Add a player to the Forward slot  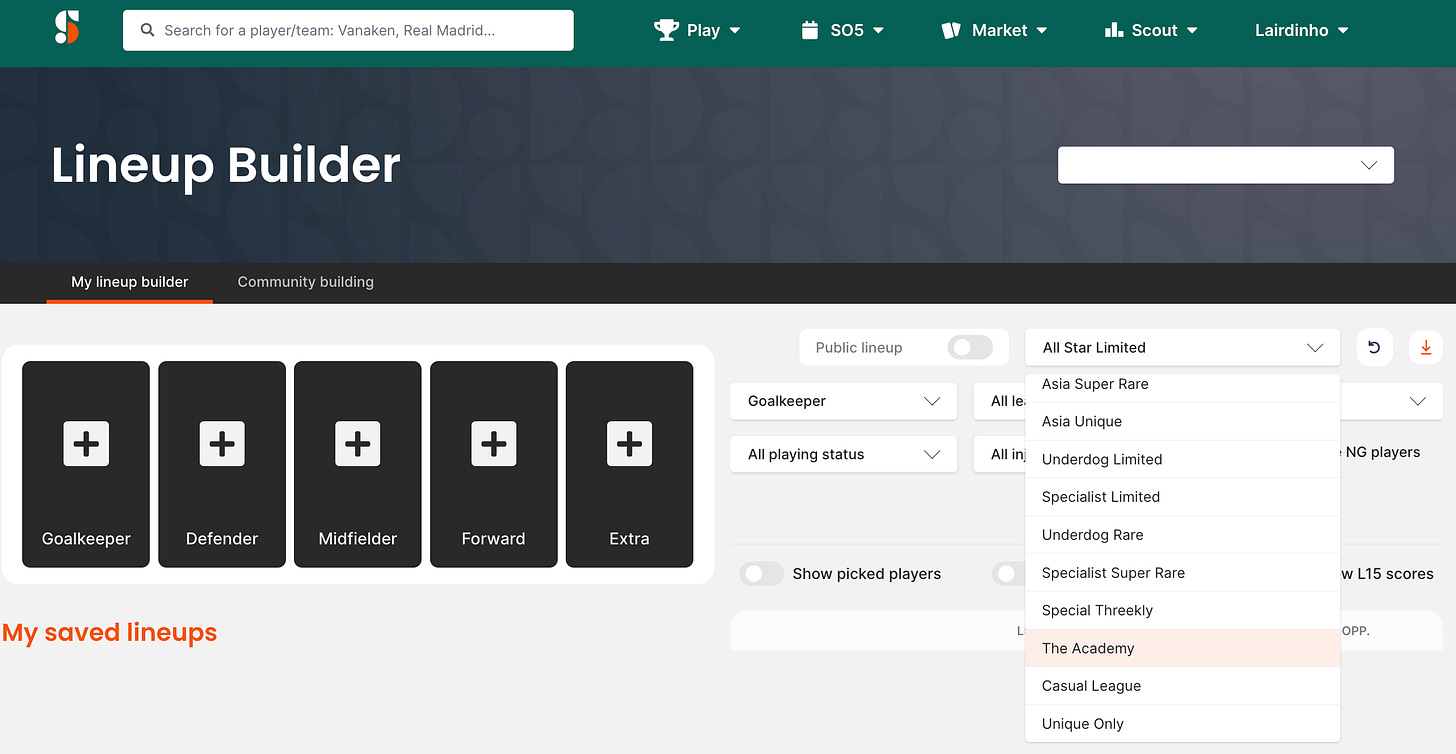[x=494, y=444]
